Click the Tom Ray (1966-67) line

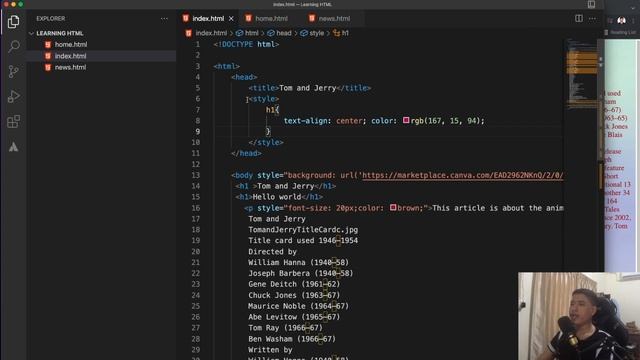click(285, 328)
